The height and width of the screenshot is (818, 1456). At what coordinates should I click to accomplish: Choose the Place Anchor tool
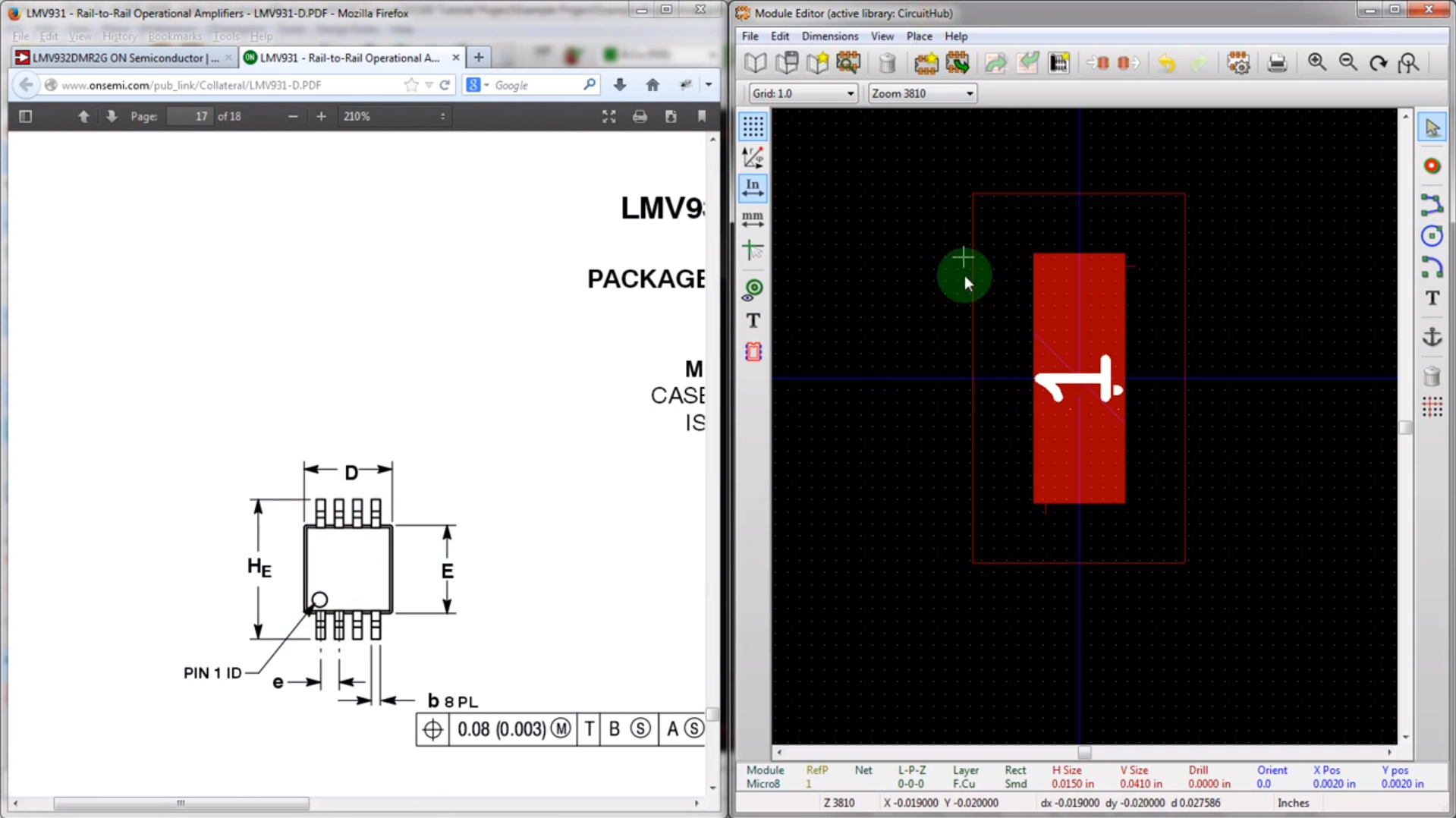1432,336
